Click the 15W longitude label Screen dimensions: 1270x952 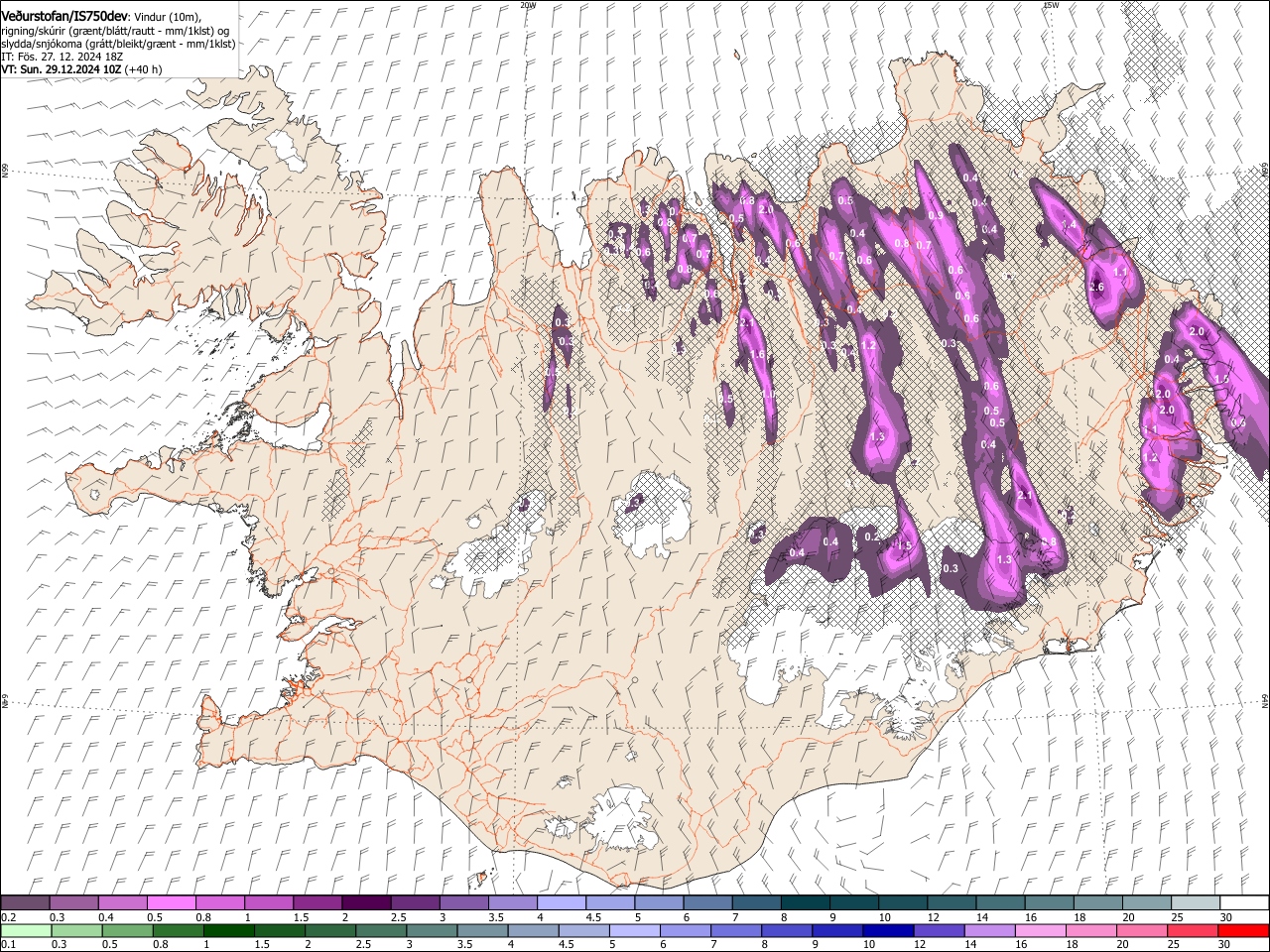click(1051, 5)
